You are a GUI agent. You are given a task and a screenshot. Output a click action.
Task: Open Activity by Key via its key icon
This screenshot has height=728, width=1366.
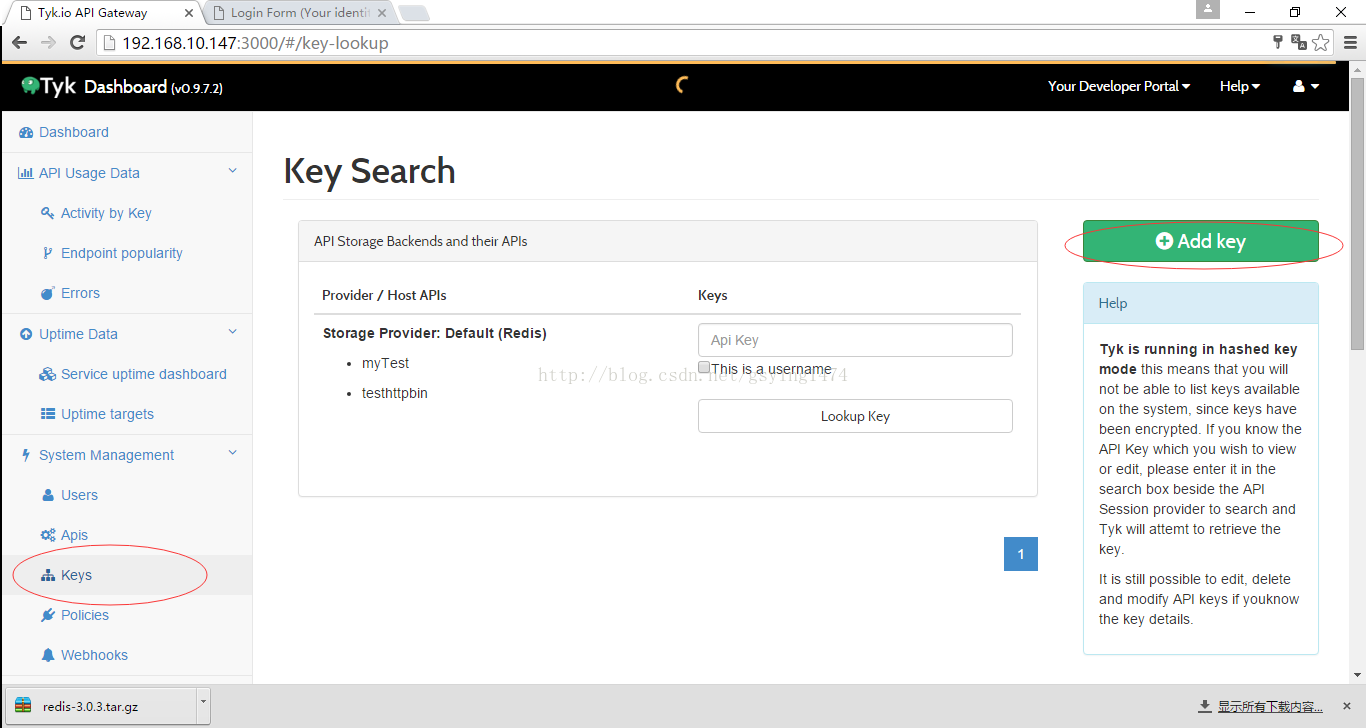tap(47, 213)
